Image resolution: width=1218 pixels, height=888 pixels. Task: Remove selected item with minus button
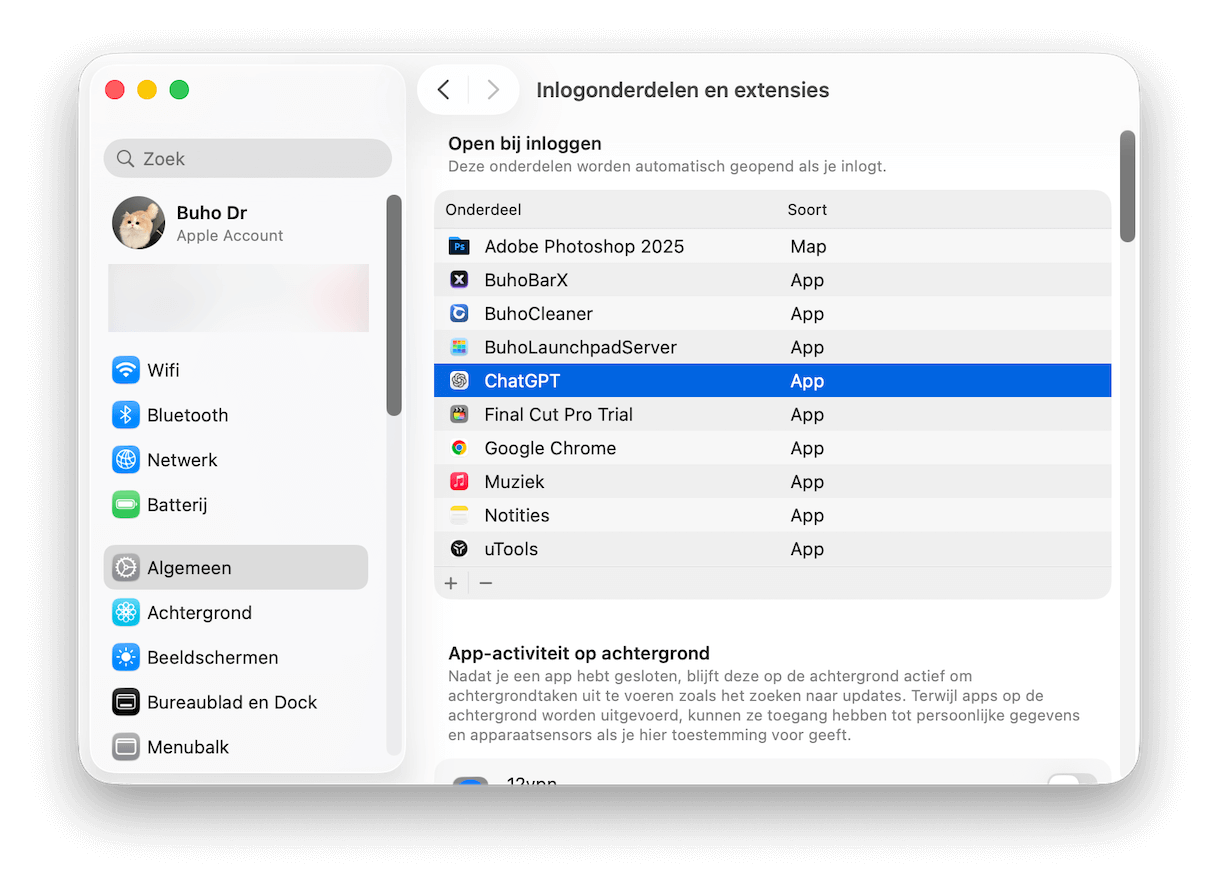pos(486,583)
